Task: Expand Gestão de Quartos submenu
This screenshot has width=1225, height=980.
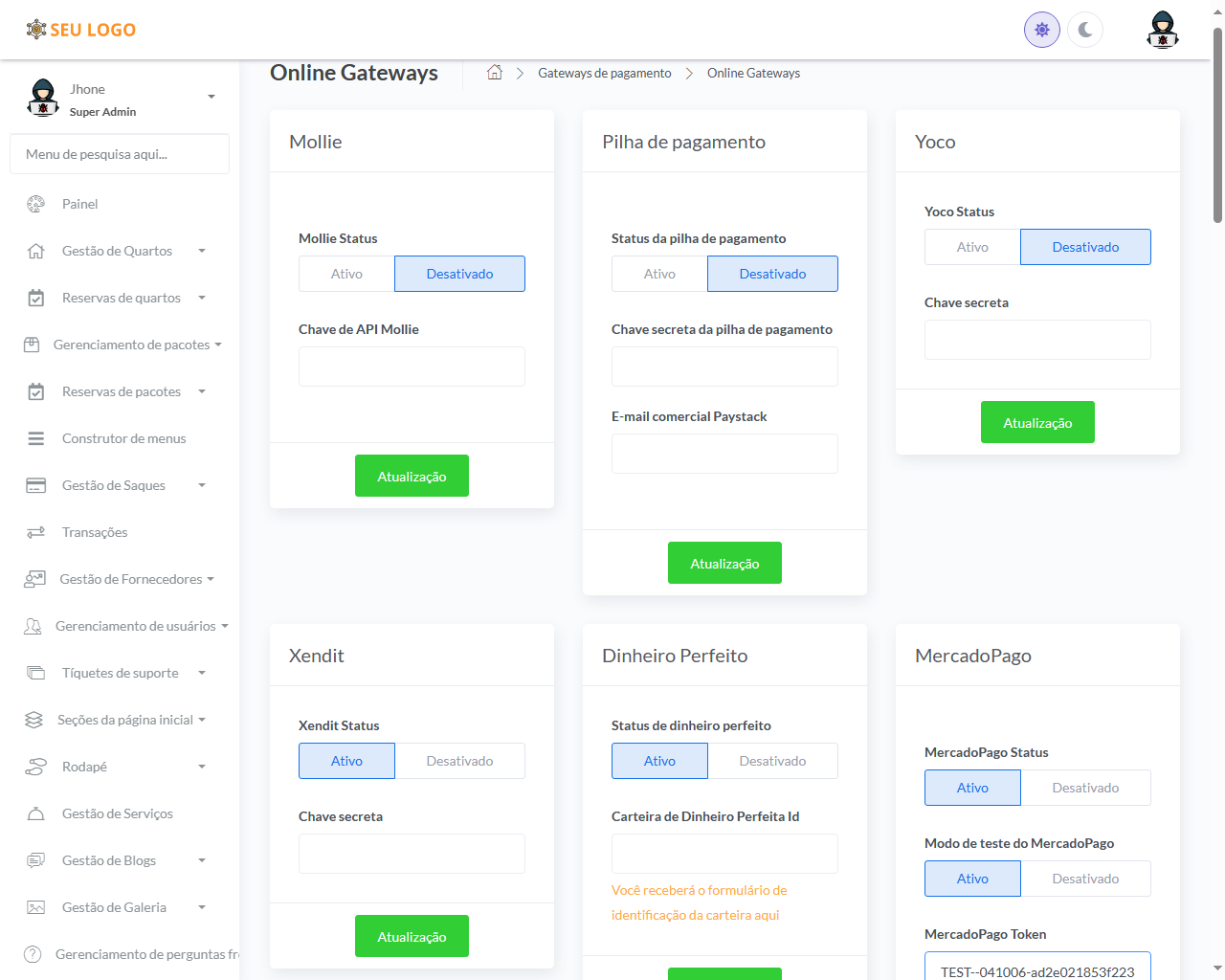Action: coord(202,251)
